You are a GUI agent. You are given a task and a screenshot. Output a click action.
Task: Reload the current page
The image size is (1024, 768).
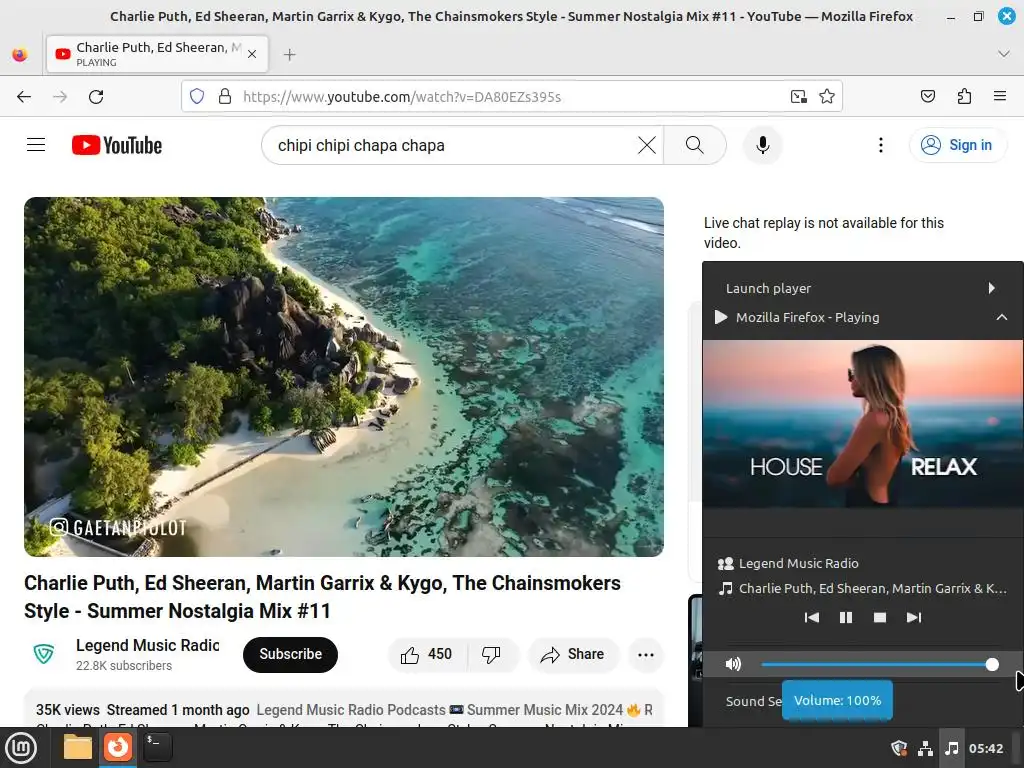click(96, 97)
